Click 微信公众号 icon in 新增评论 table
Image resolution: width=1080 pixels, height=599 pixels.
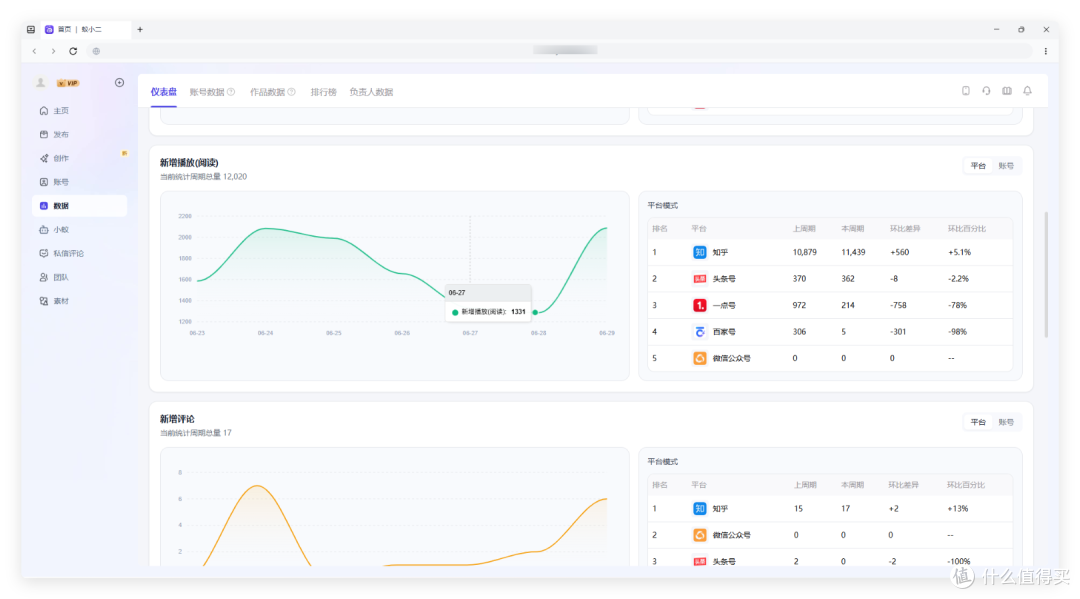[x=699, y=535]
